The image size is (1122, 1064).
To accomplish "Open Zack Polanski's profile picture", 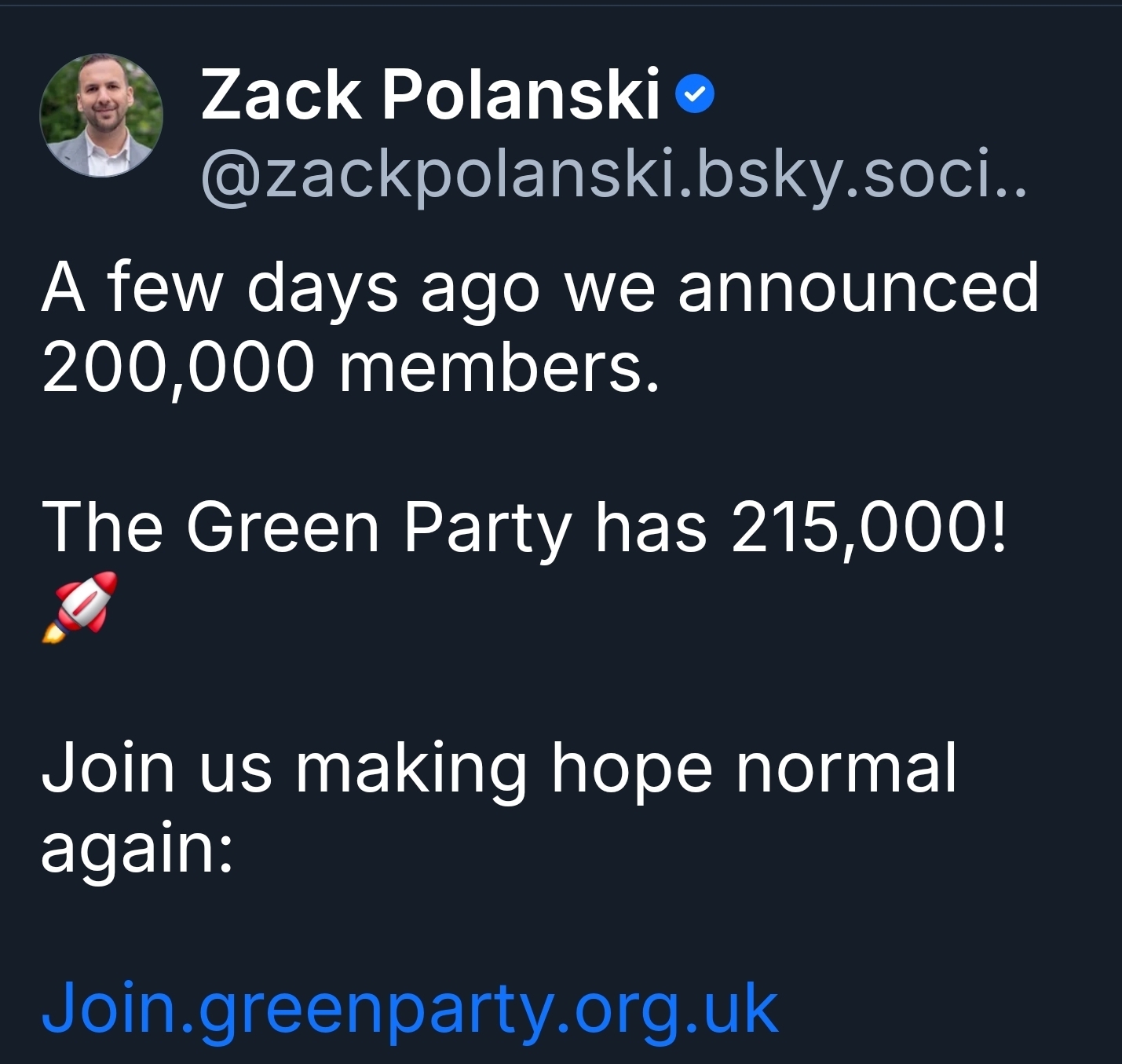I will [101, 115].
